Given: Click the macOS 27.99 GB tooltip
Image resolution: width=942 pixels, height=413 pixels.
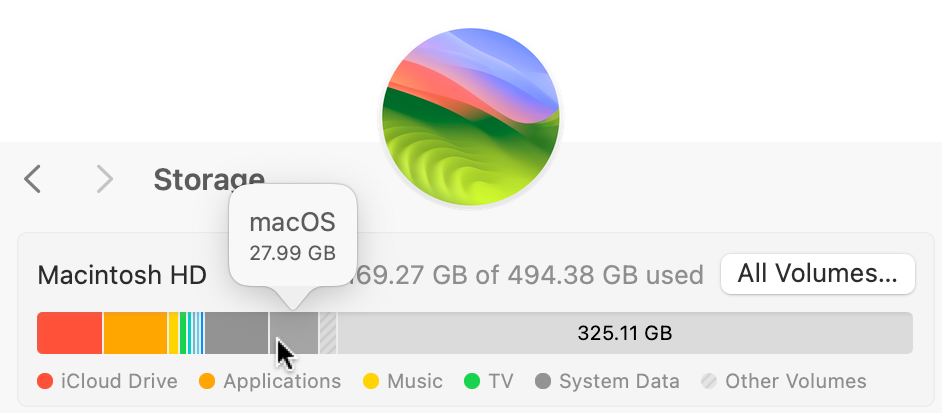Looking at the screenshot, I should coord(292,236).
